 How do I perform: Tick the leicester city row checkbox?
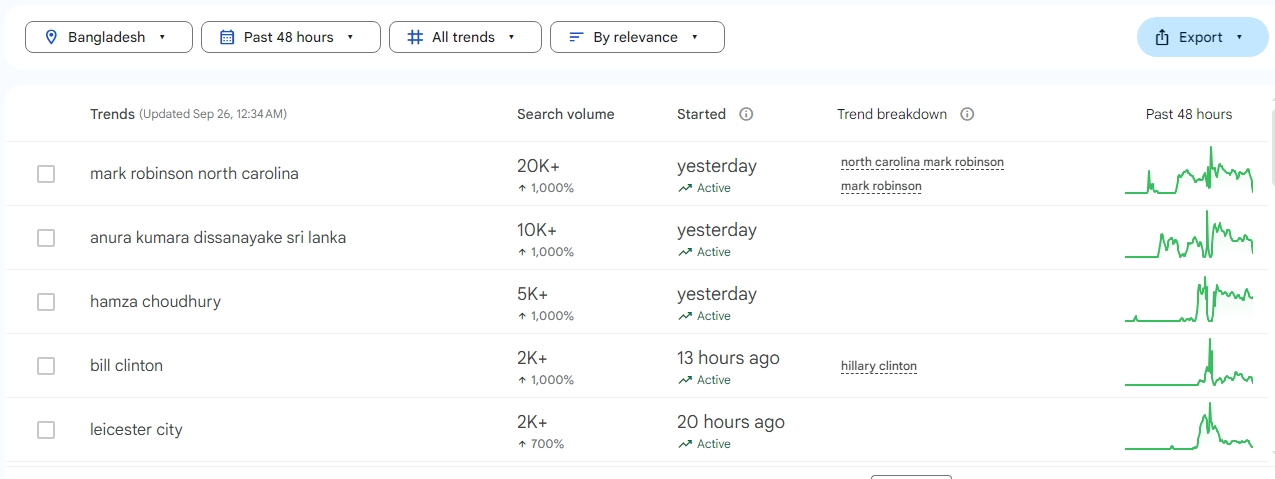pyautogui.click(x=46, y=430)
